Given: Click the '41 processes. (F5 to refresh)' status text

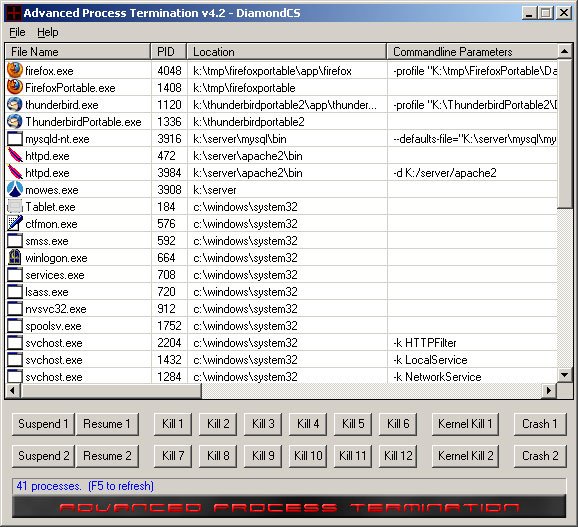Looking at the screenshot, I should point(85,486).
